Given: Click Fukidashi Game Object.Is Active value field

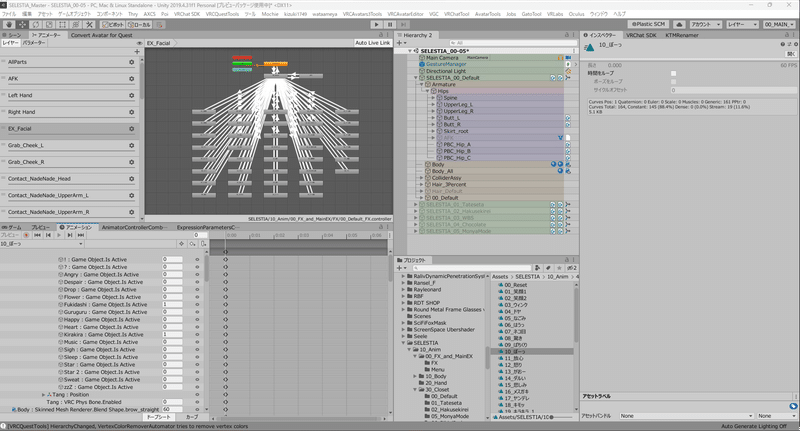Looking at the screenshot, I should pyautogui.click(x=172, y=305).
